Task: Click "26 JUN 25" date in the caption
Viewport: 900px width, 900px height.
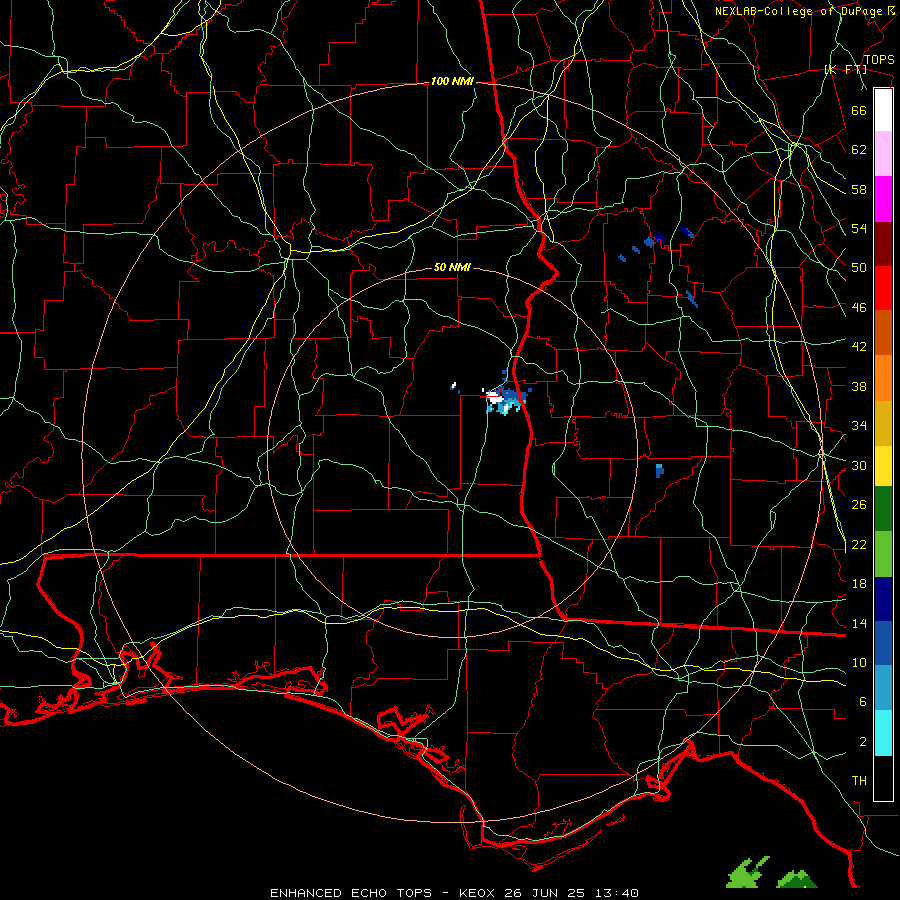Action: pyautogui.click(x=544, y=893)
